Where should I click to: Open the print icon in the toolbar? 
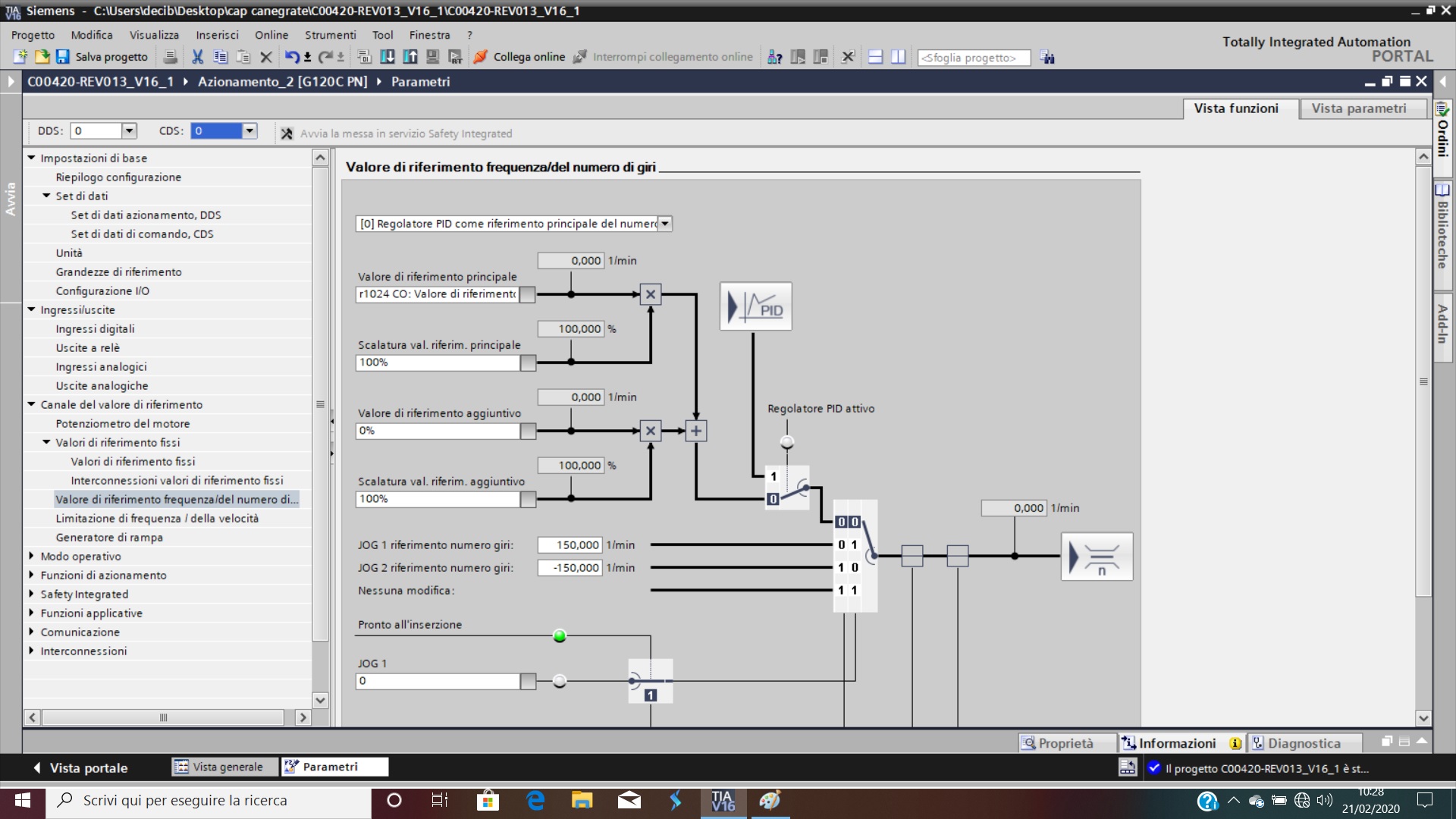[x=171, y=57]
